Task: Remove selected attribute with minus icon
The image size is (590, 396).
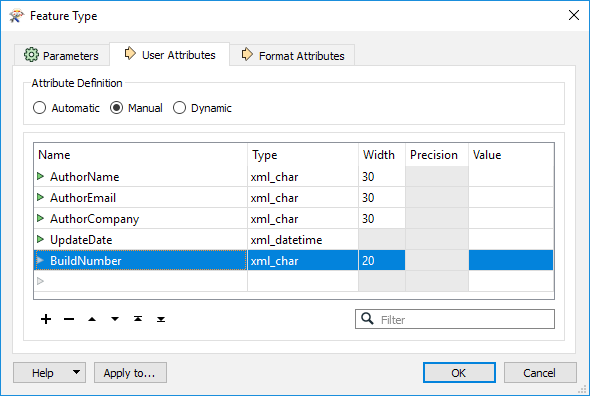Action: (69, 319)
